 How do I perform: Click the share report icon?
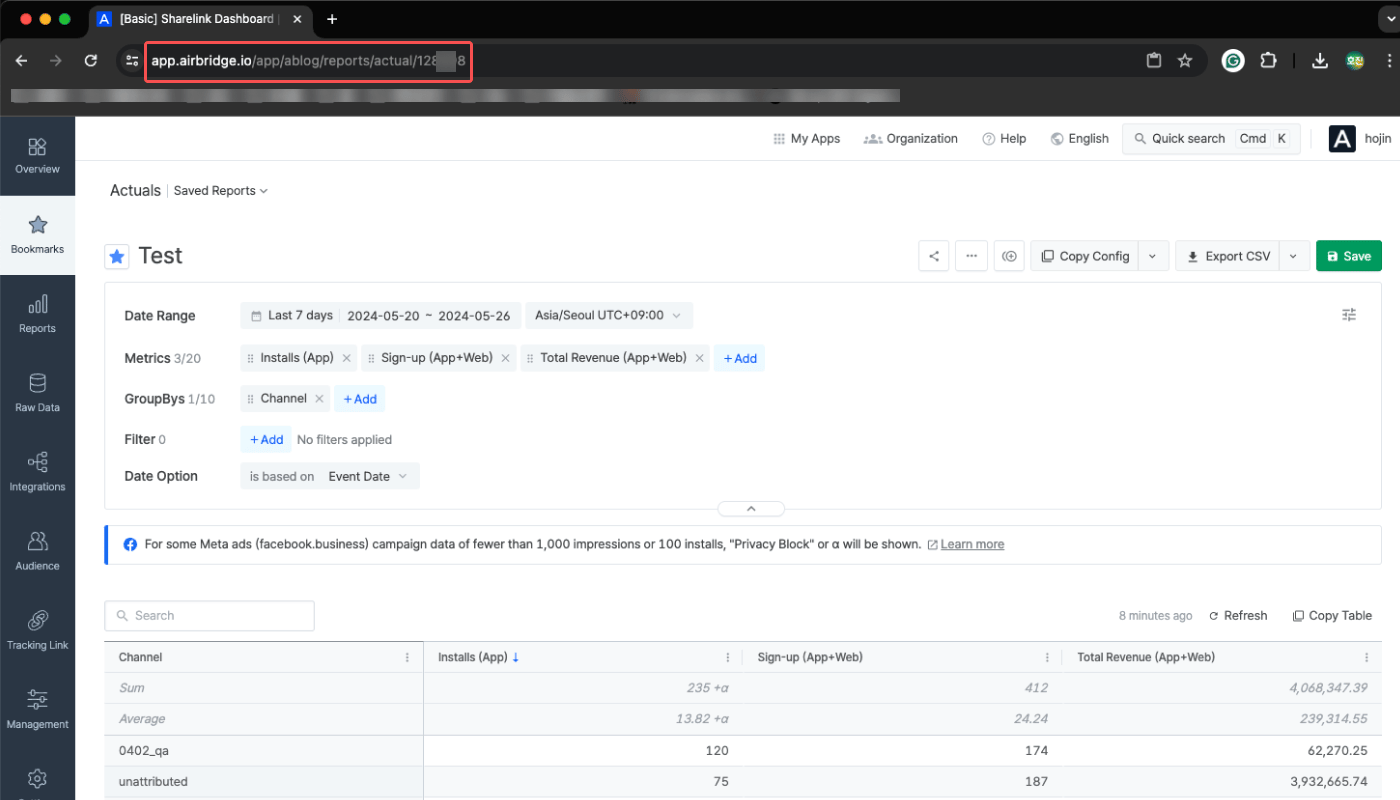coord(934,256)
